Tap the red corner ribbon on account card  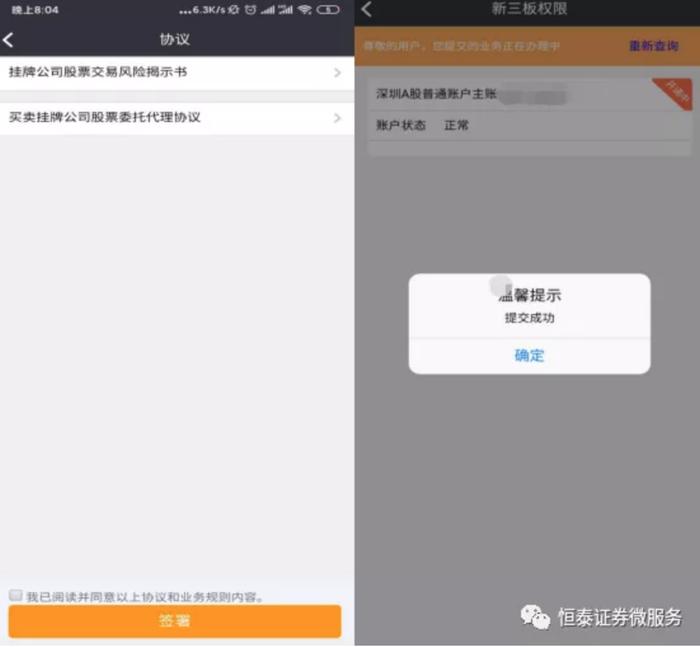click(x=676, y=92)
